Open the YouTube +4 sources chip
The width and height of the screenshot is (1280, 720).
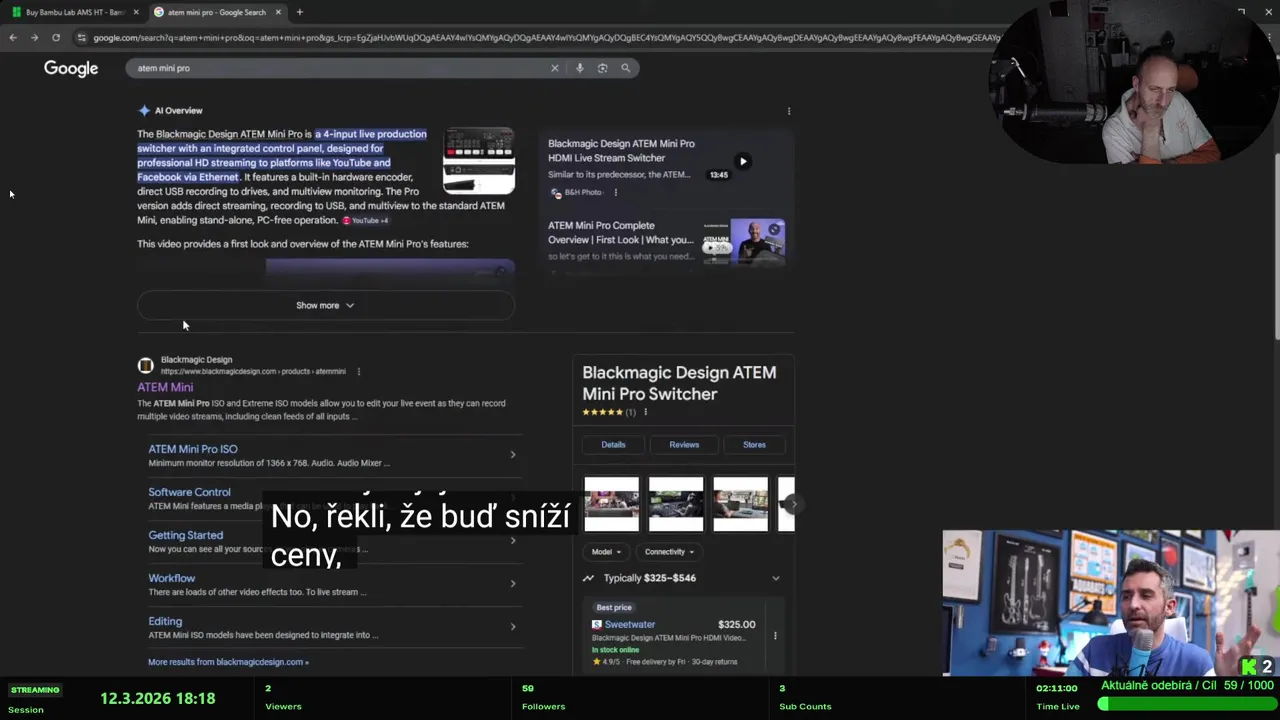(365, 220)
